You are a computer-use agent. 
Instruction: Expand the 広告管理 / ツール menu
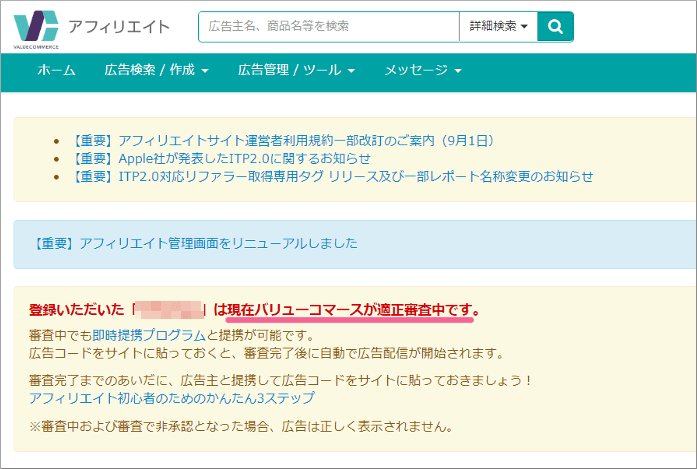[x=296, y=70]
